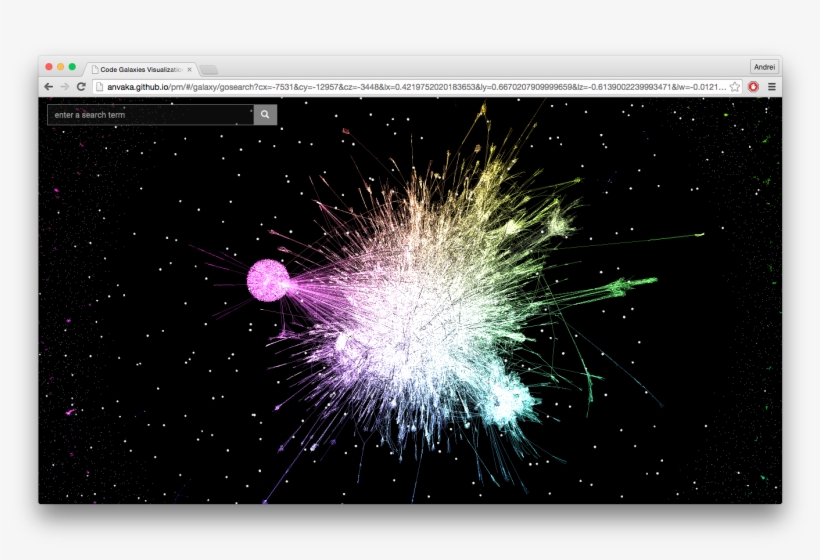
Task: Click the browser back arrow
Action: [49, 87]
